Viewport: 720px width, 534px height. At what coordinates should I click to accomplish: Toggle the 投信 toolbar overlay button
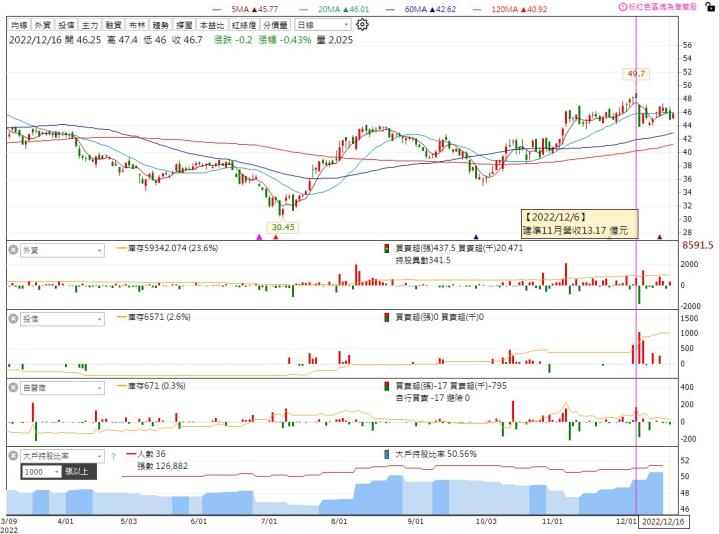(x=66, y=25)
